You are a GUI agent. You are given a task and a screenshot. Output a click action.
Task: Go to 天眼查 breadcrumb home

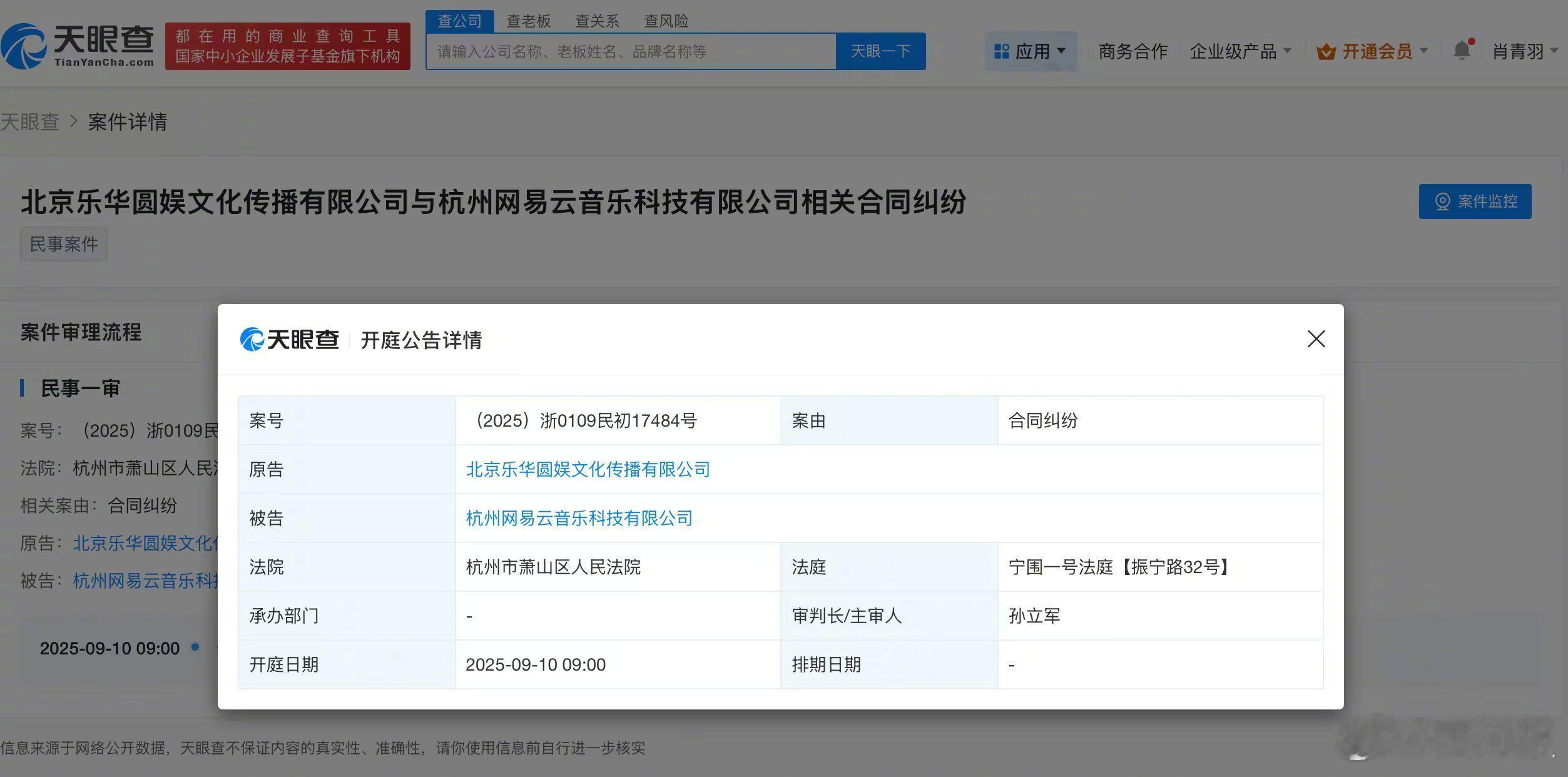pyautogui.click(x=30, y=122)
